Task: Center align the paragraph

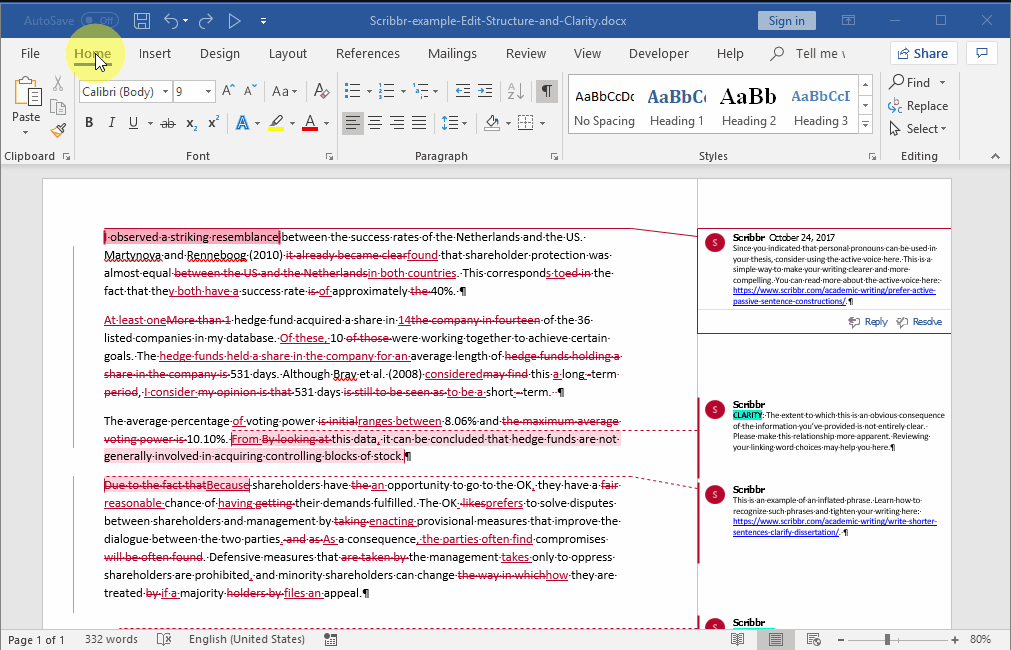Action: tap(375, 123)
